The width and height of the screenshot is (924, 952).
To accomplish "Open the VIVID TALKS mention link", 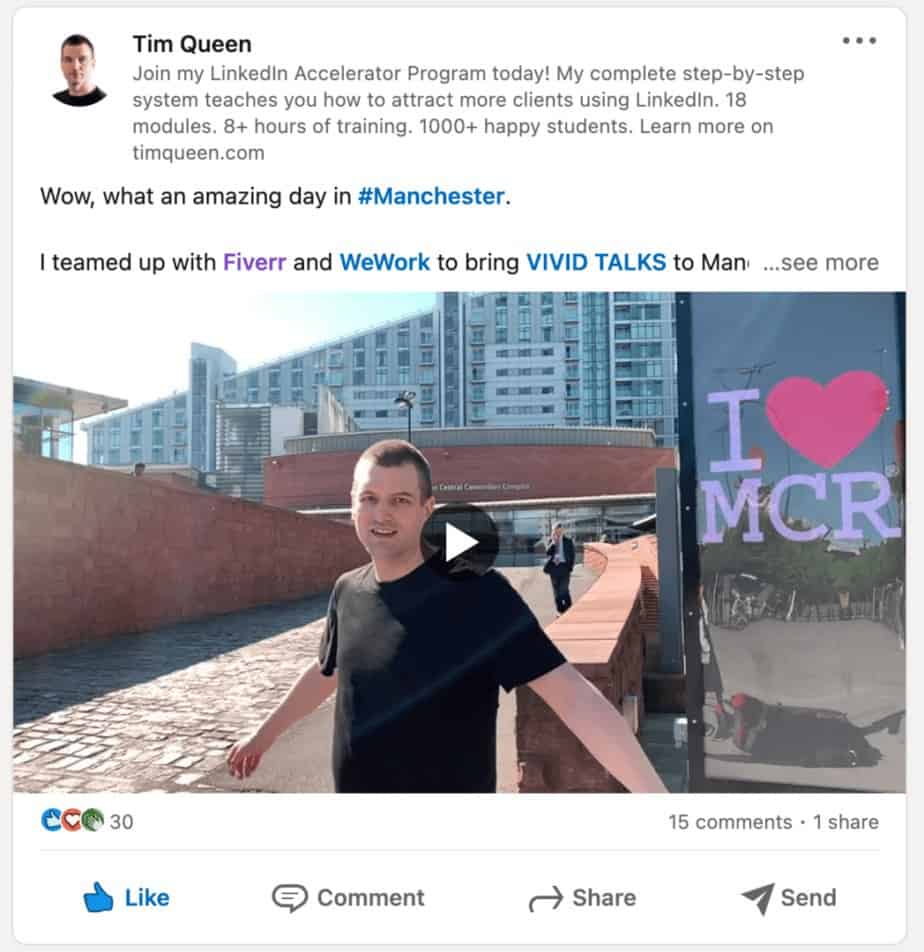I will (x=596, y=262).
